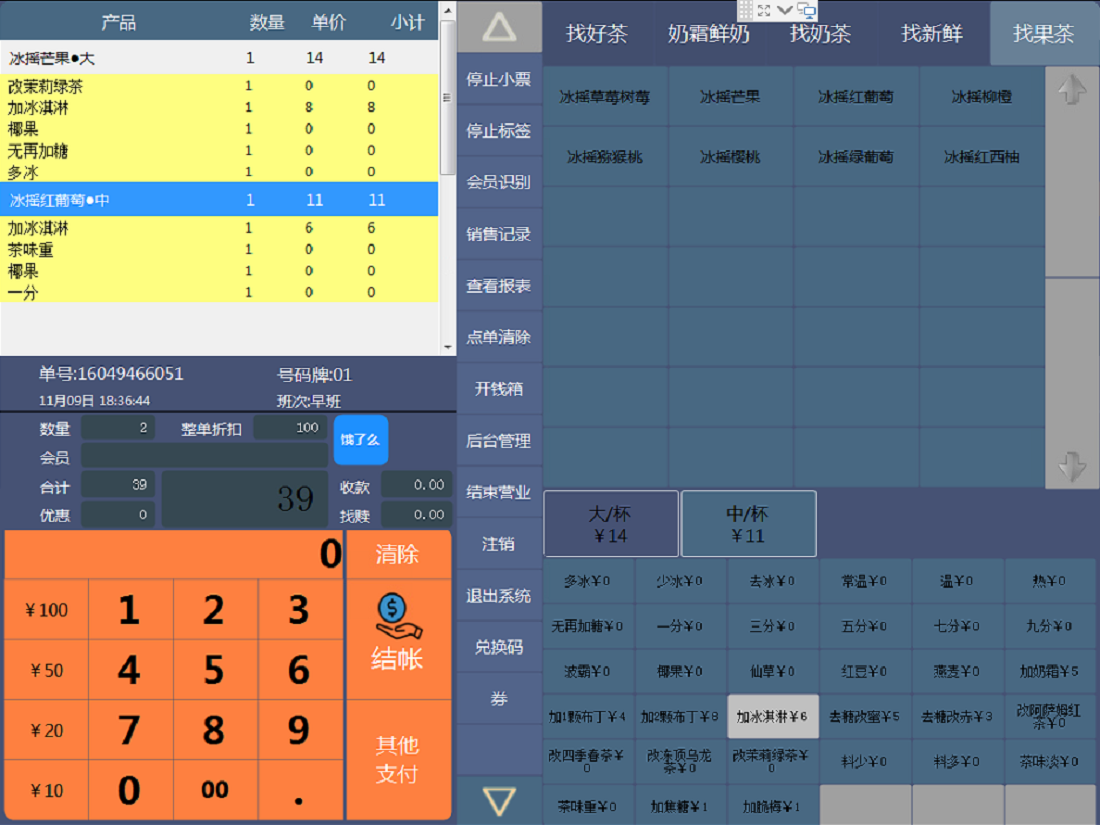
Task: Select the 中/杯 ¥11 size option
Action: coord(748,524)
